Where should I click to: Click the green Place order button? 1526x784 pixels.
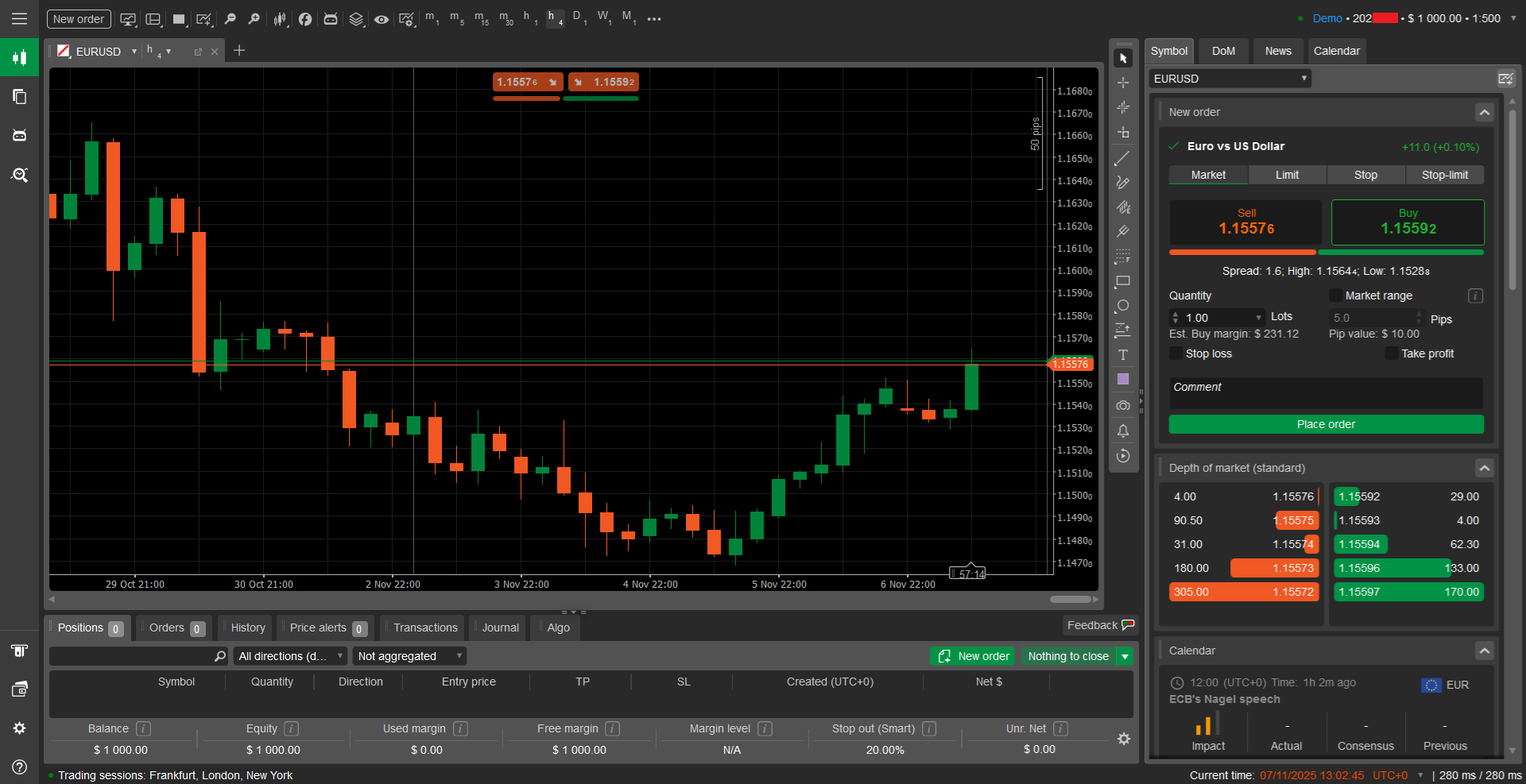point(1326,424)
